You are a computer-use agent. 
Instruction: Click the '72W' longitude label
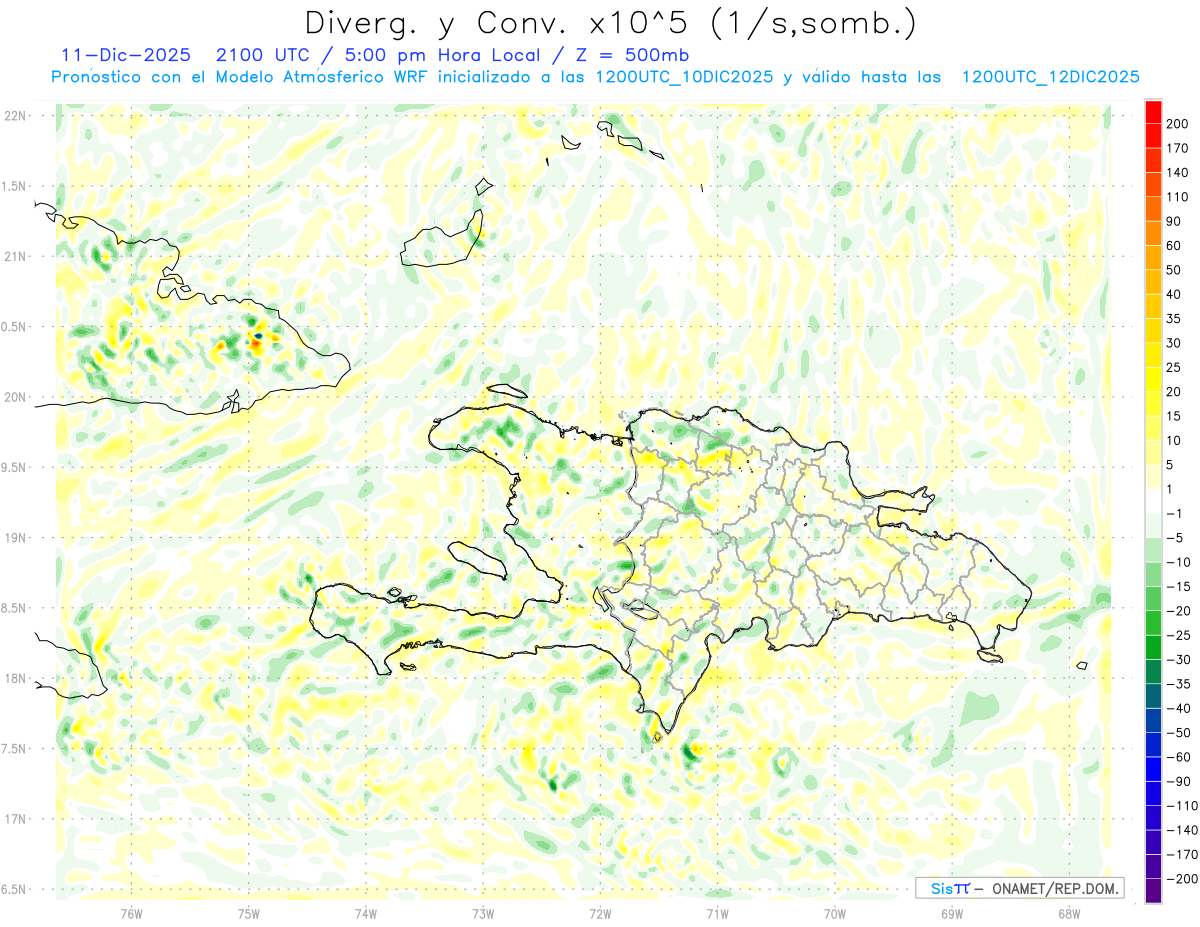(x=600, y=914)
